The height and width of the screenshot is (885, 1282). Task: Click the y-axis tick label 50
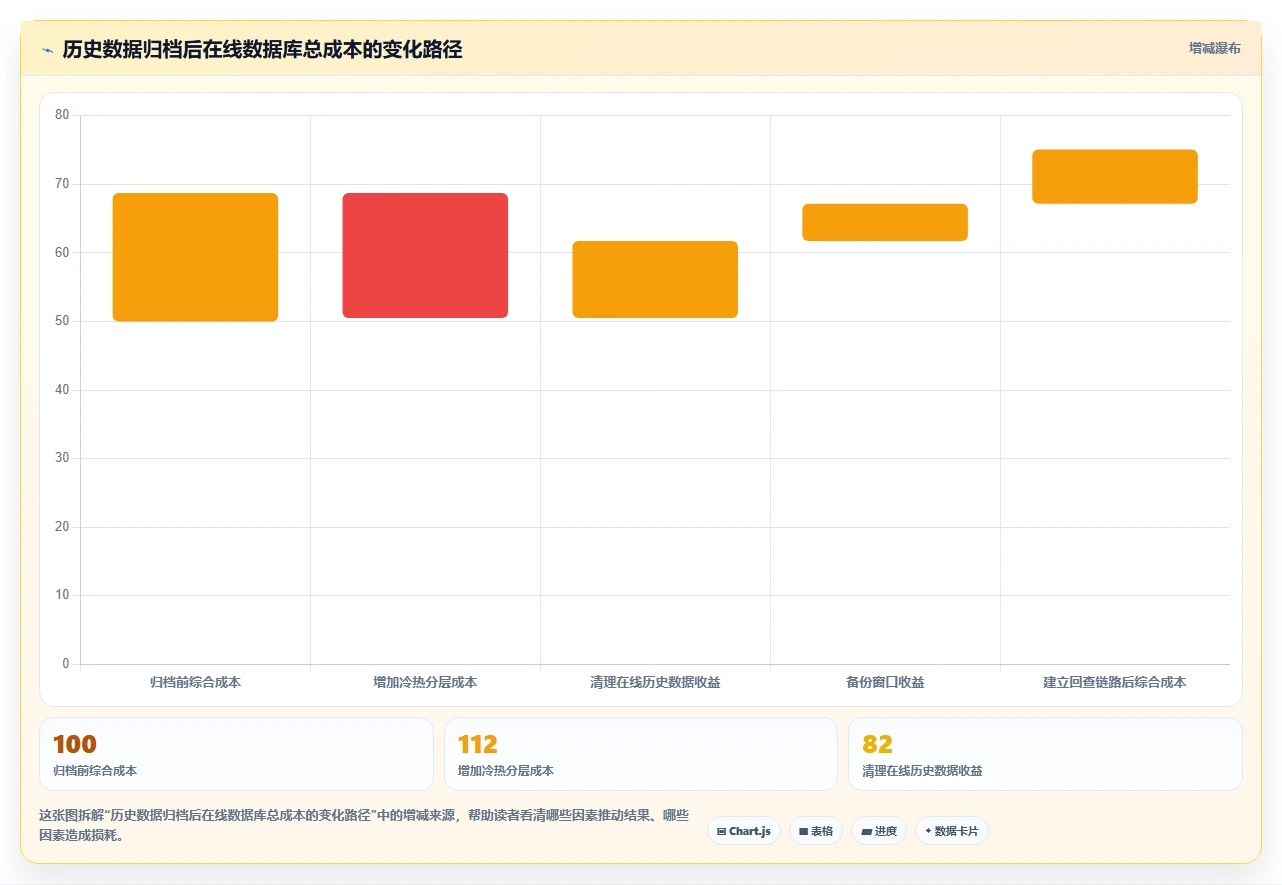point(62,321)
